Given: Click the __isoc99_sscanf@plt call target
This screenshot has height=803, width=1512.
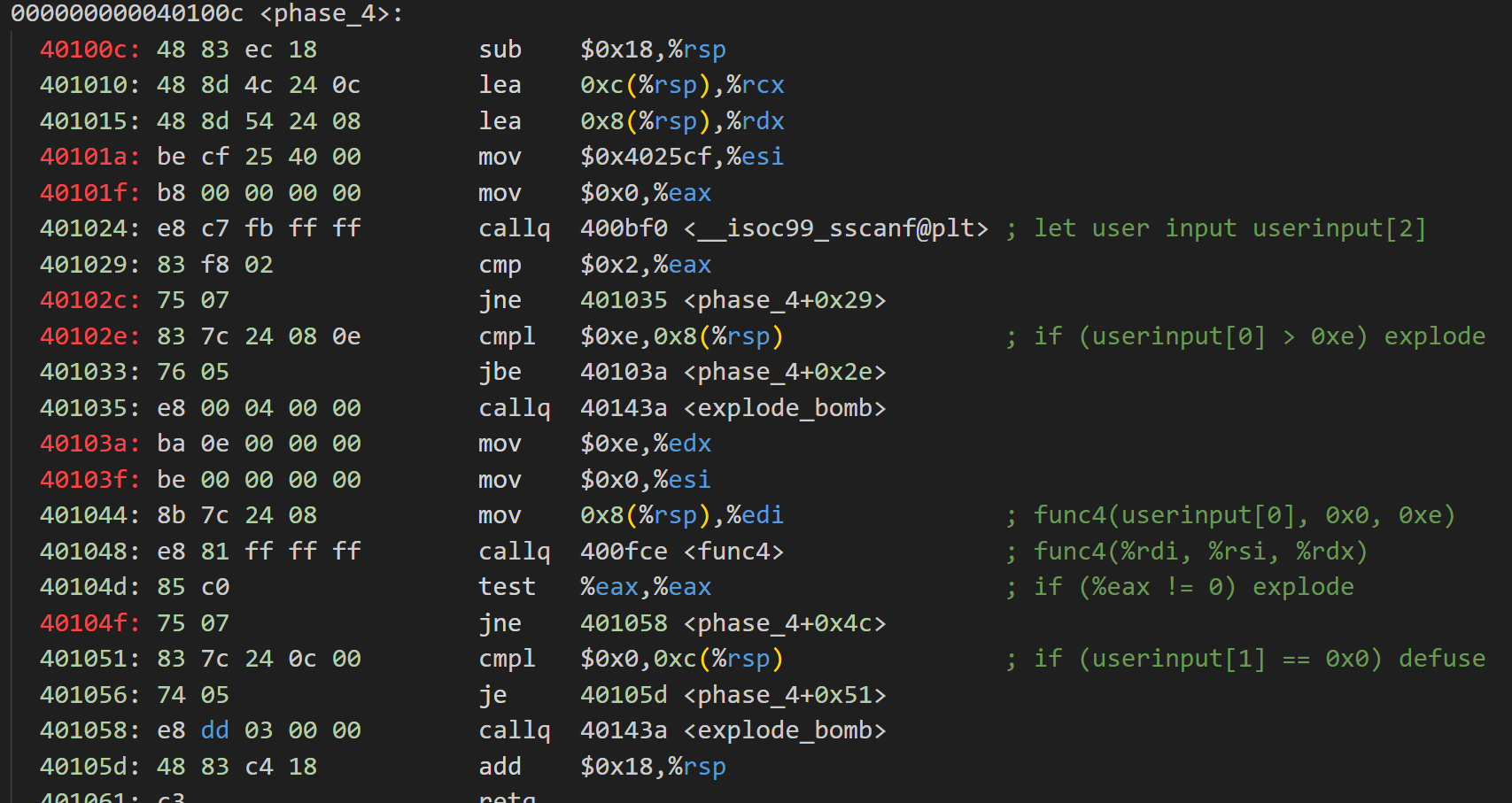Looking at the screenshot, I should 835,228.
